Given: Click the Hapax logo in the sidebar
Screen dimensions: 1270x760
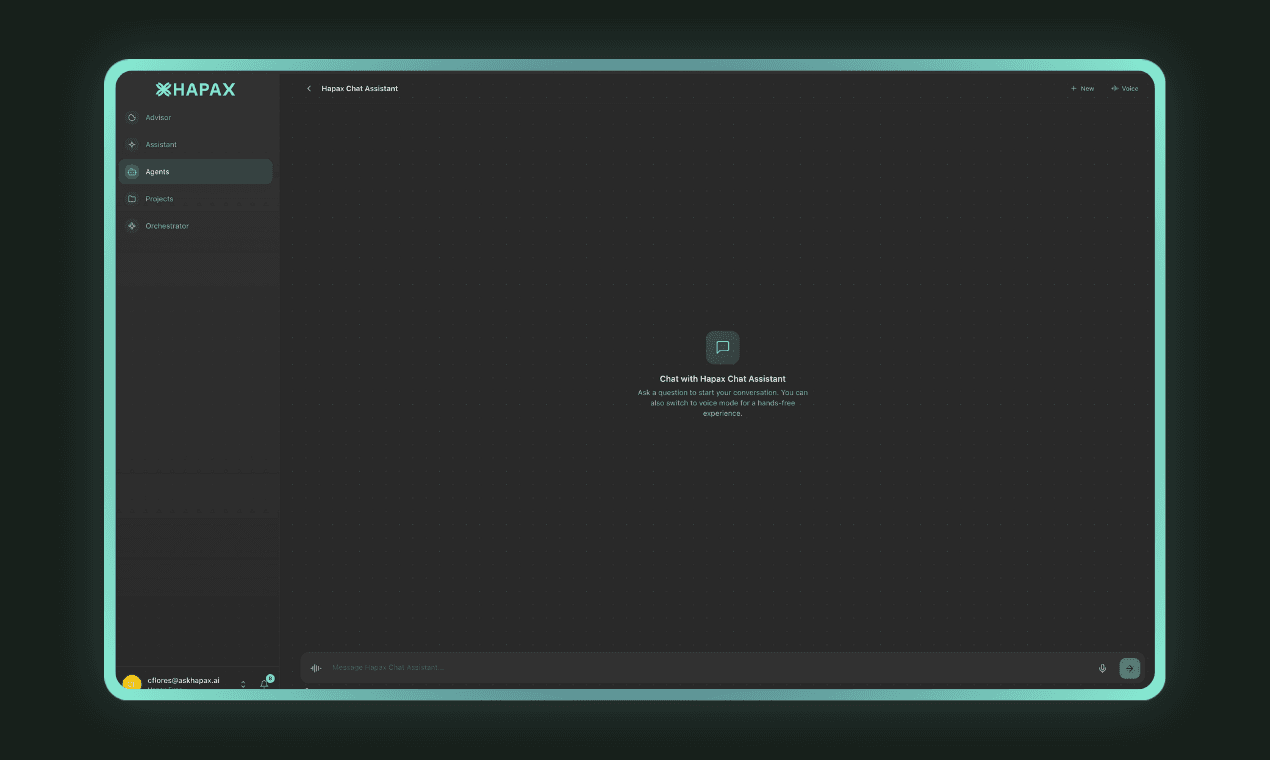Looking at the screenshot, I should pos(196,89).
